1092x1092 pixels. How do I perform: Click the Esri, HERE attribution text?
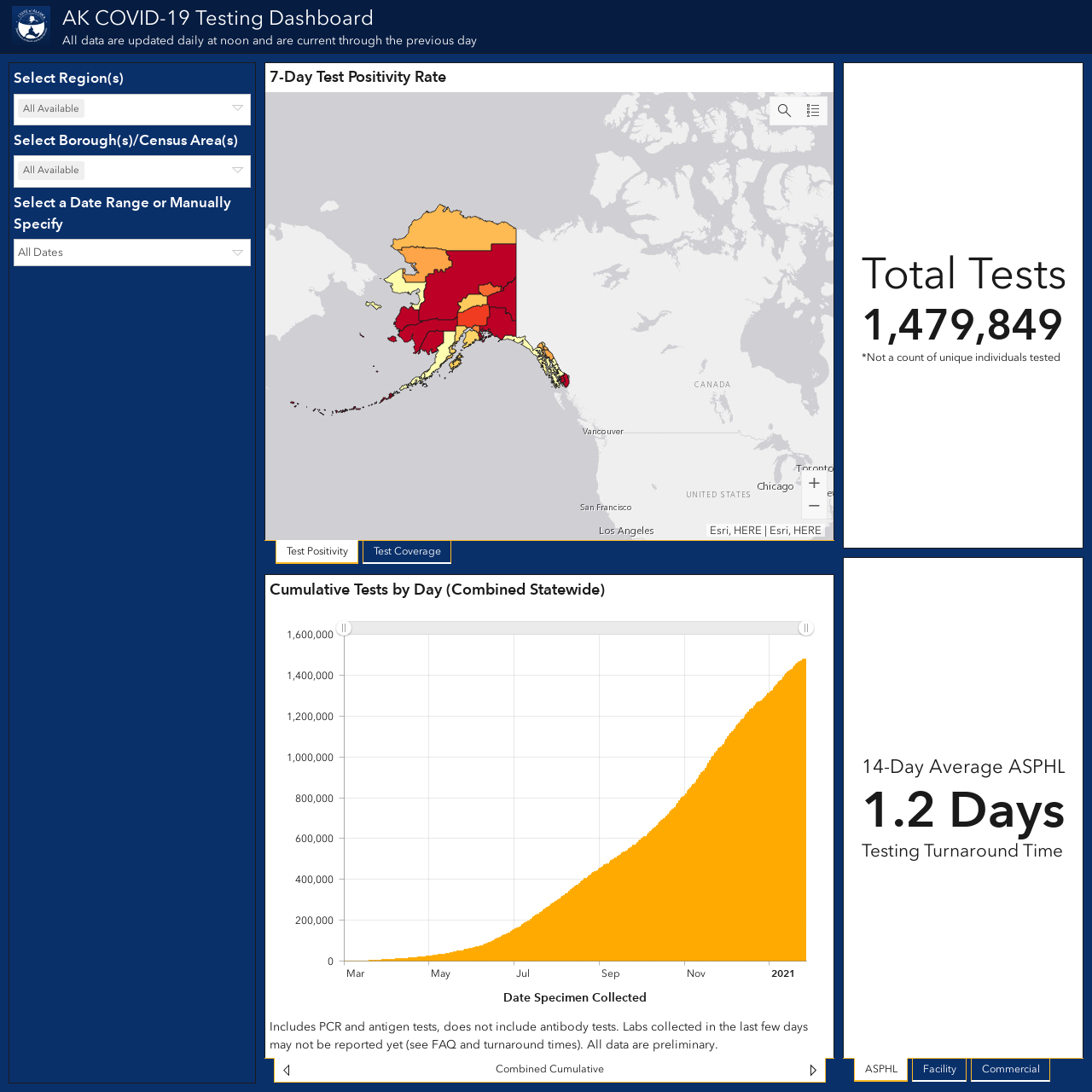pos(765,531)
